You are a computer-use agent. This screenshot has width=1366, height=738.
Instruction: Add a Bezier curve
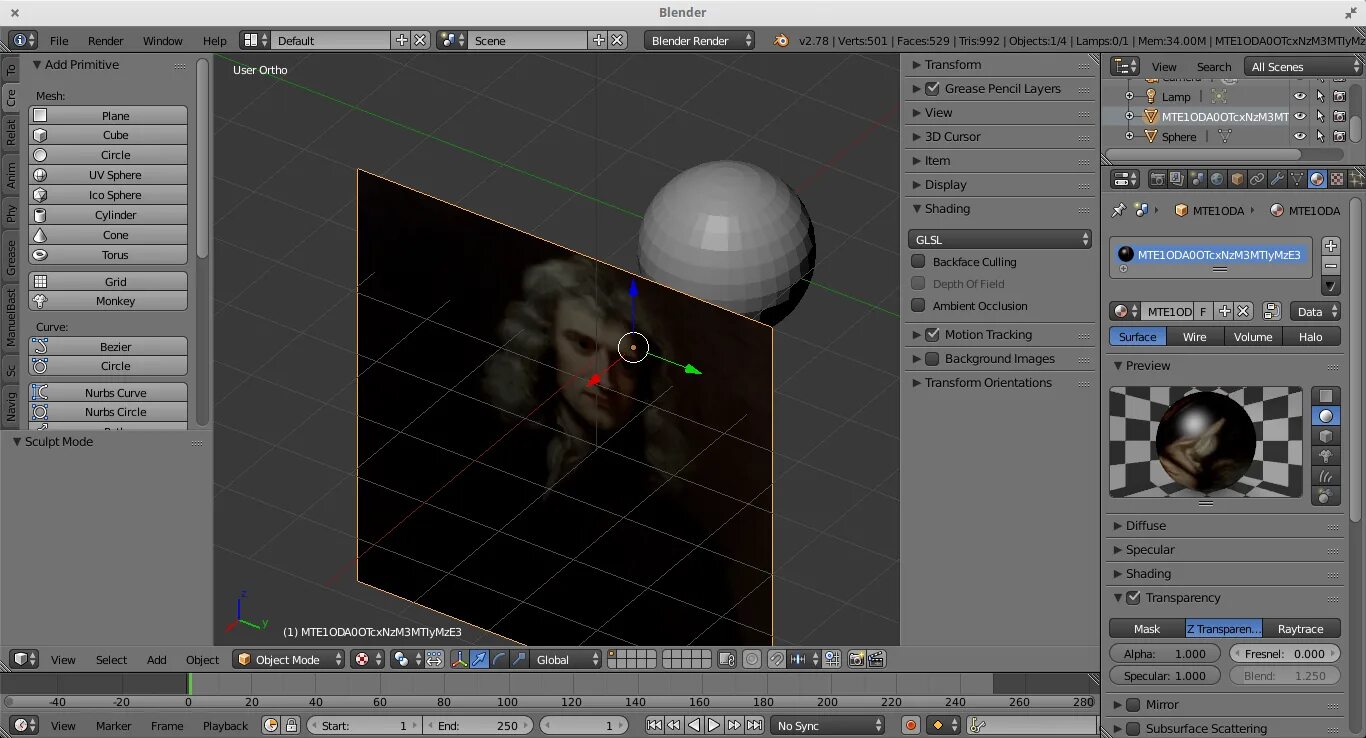click(108, 346)
